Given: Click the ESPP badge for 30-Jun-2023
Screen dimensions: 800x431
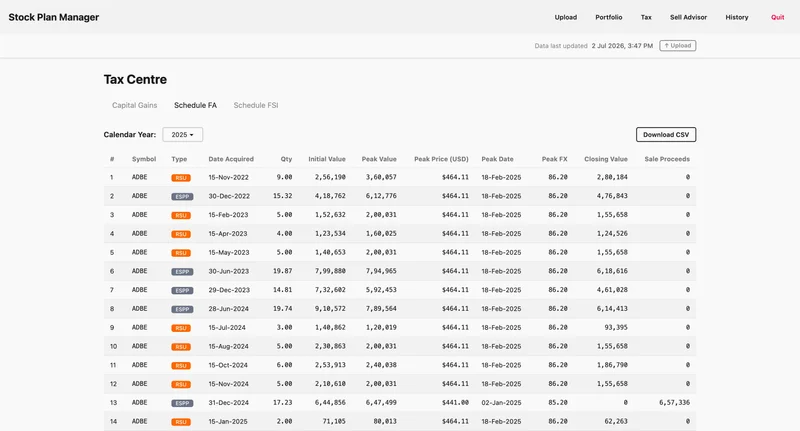Looking at the screenshot, I should 182,272.
